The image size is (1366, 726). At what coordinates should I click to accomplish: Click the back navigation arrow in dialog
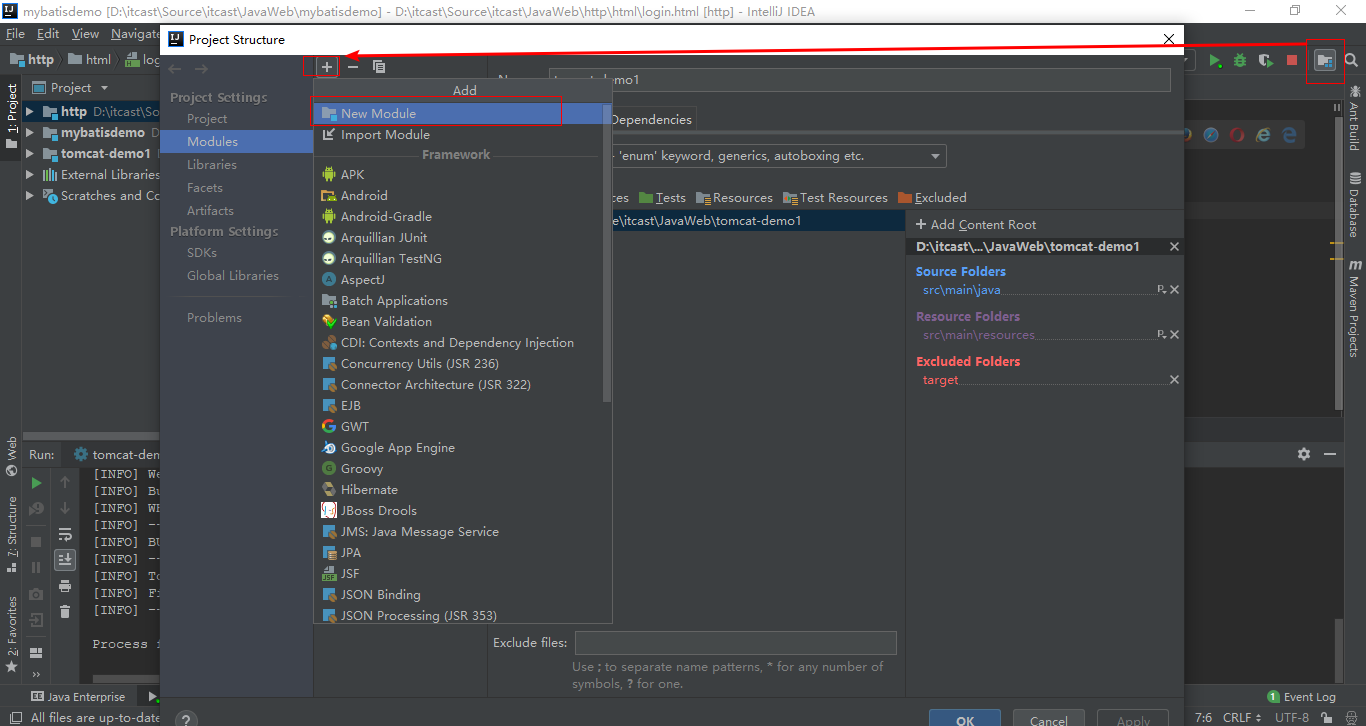point(175,69)
